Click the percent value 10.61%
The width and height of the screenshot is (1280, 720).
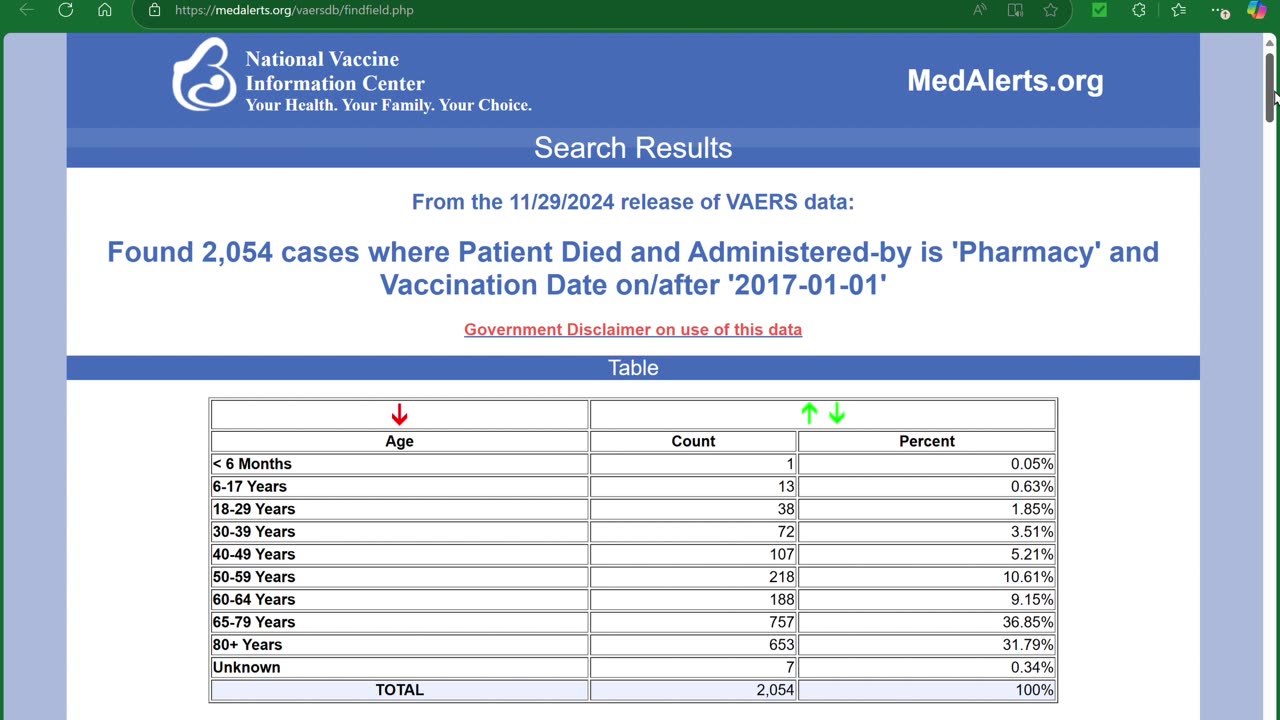(x=1028, y=577)
